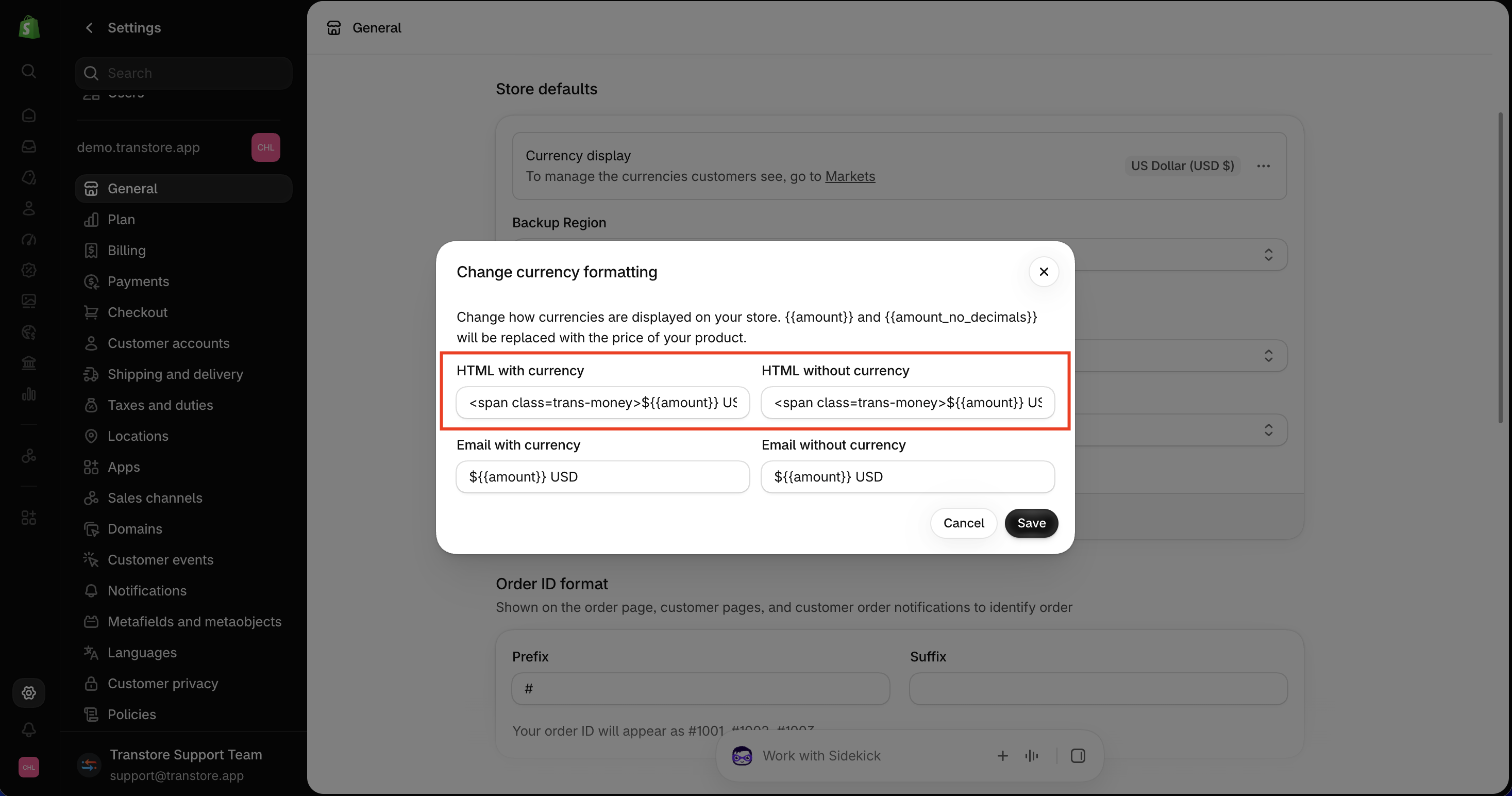1512x796 pixels.
Task: Click the store icon beside the General header
Action: (334, 28)
